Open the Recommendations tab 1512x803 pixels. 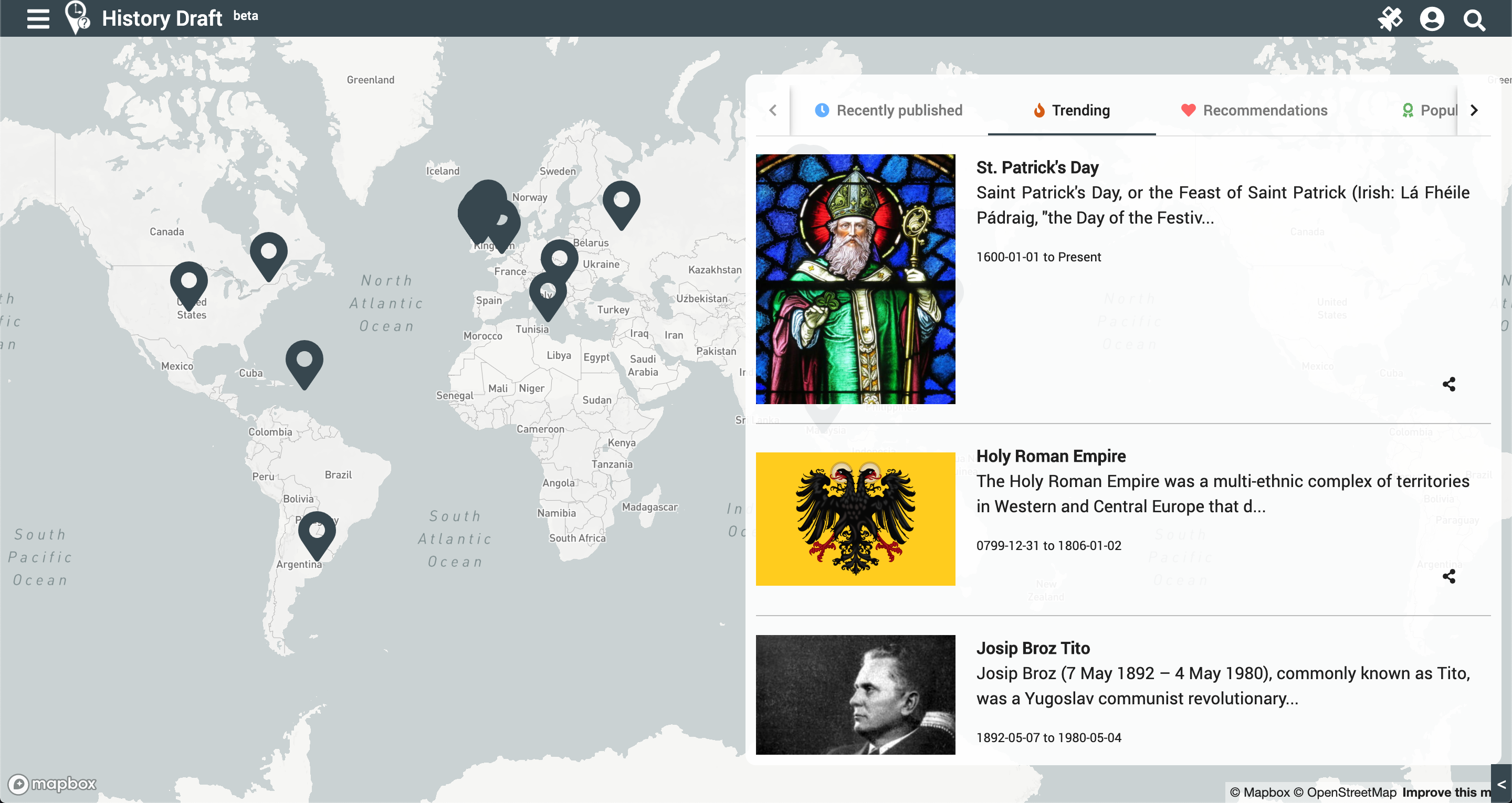click(1254, 110)
